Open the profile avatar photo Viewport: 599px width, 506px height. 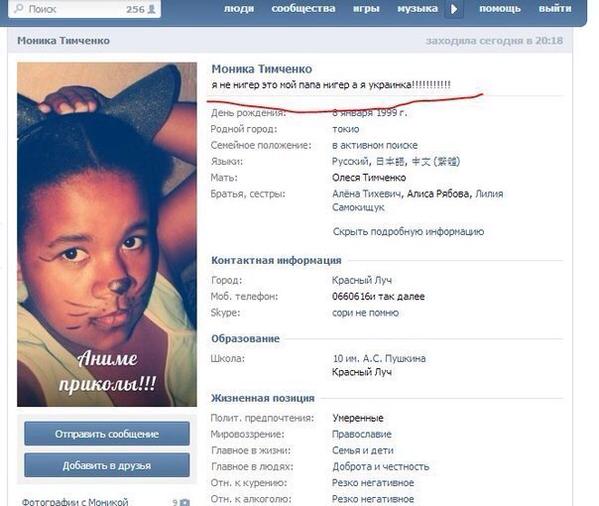coord(107,234)
